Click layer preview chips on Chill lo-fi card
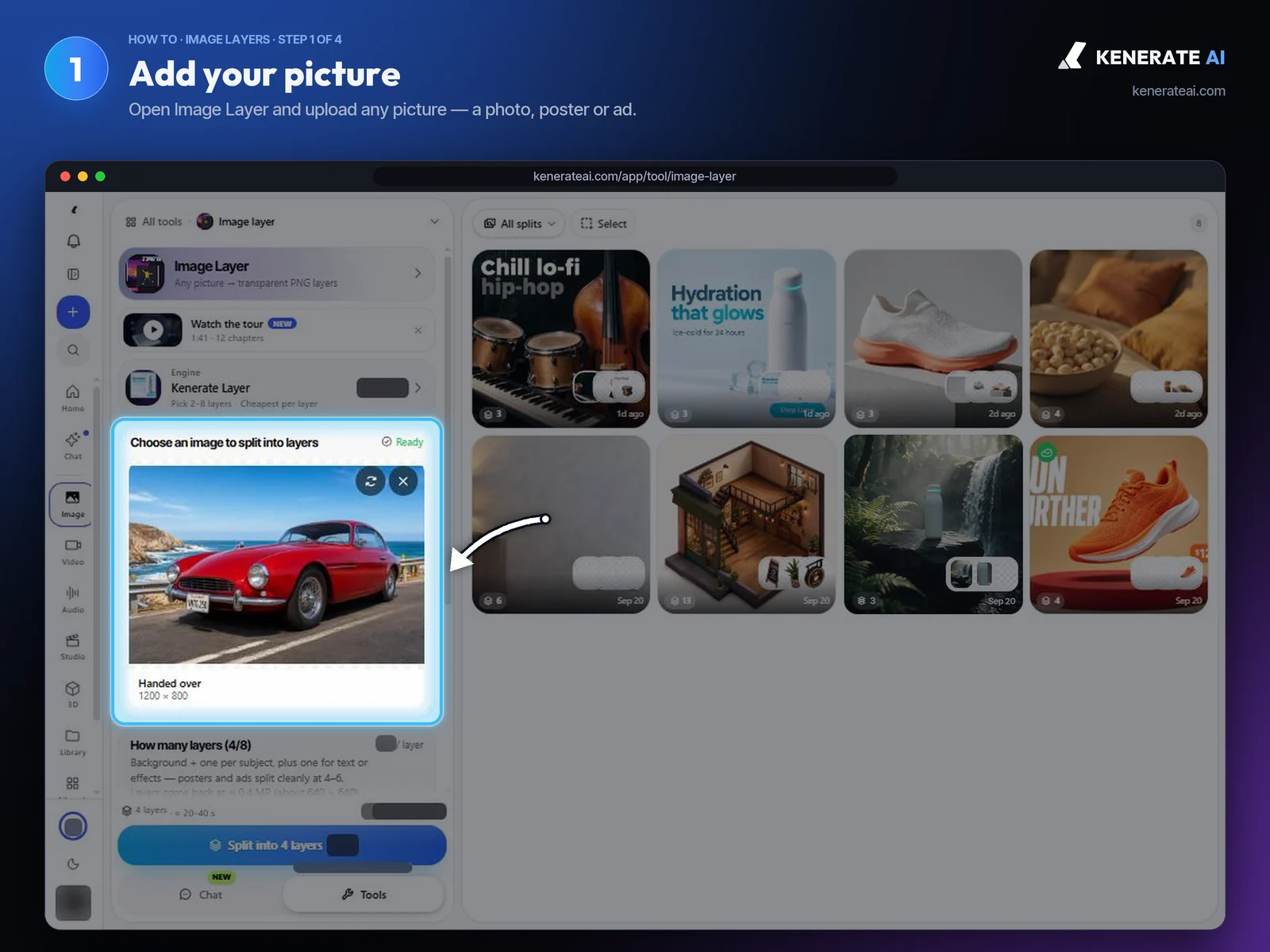1270x952 pixels. pos(609,386)
